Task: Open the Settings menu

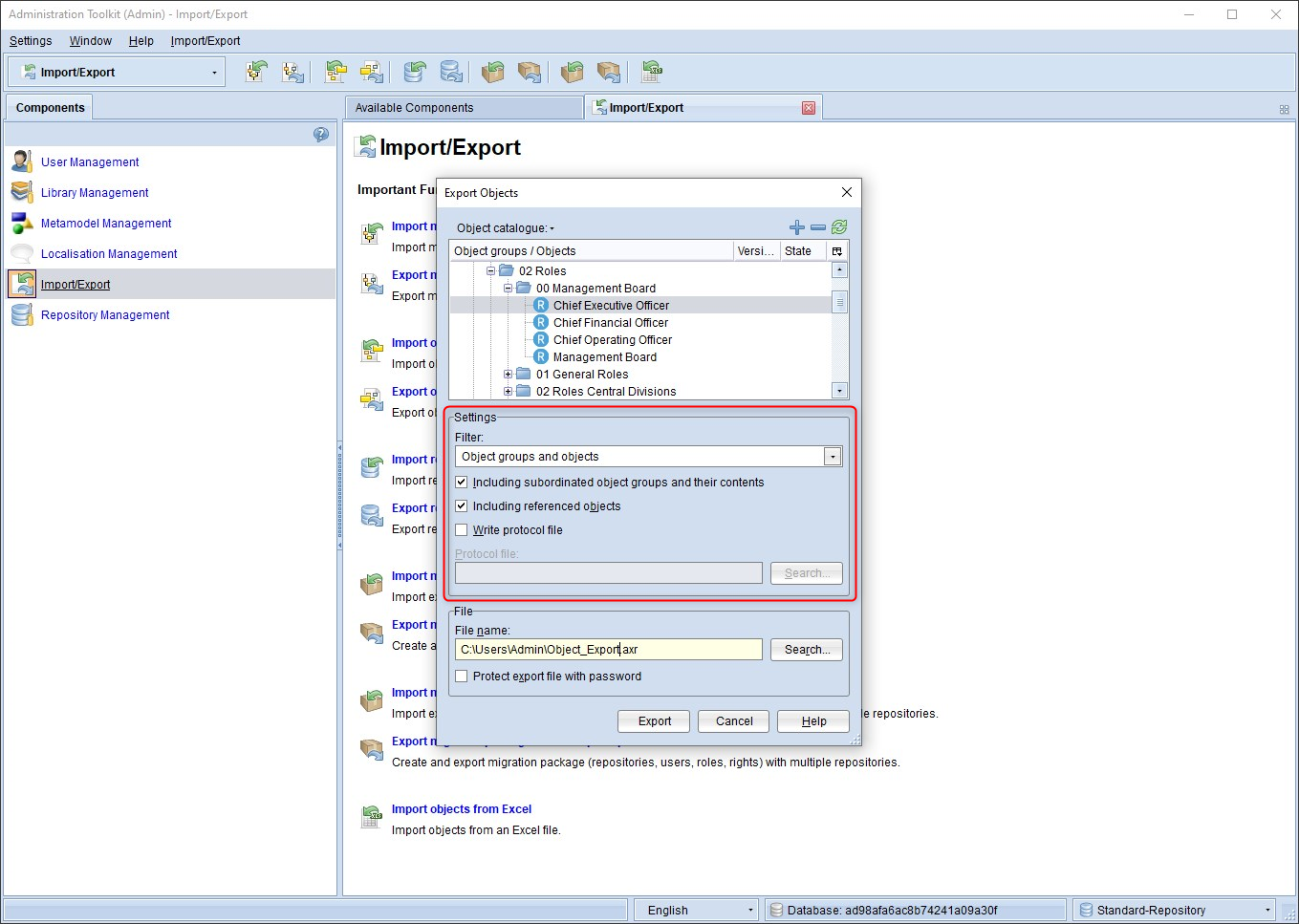Action: [x=31, y=41]
